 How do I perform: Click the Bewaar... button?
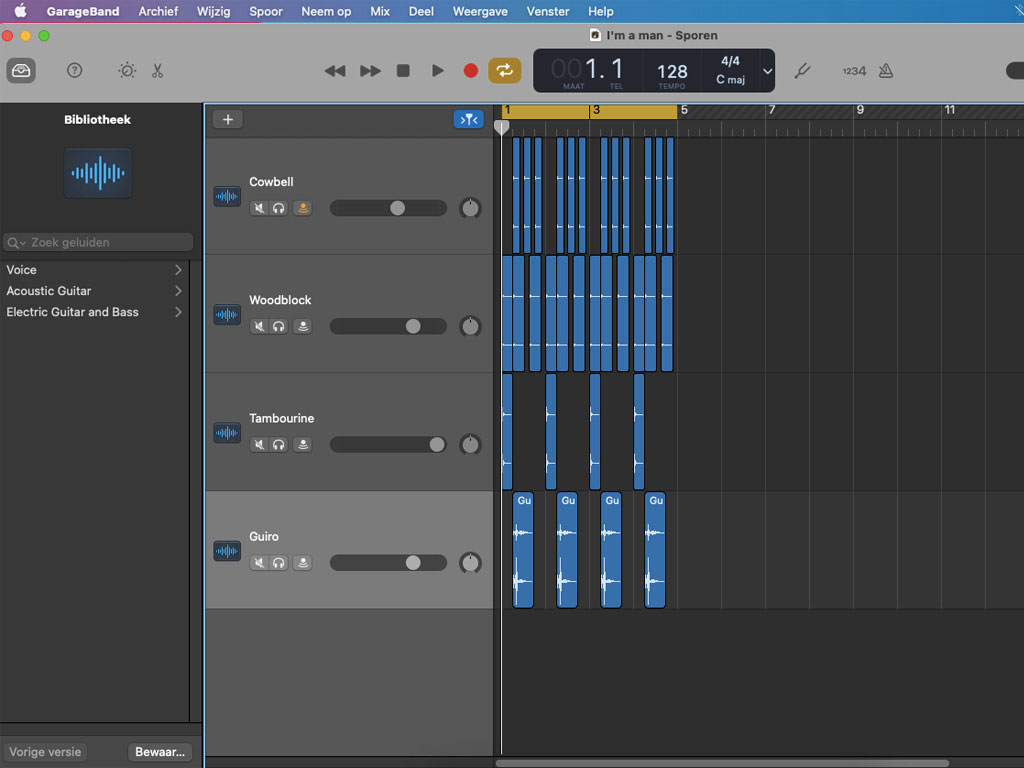click(x=159, y=752)
